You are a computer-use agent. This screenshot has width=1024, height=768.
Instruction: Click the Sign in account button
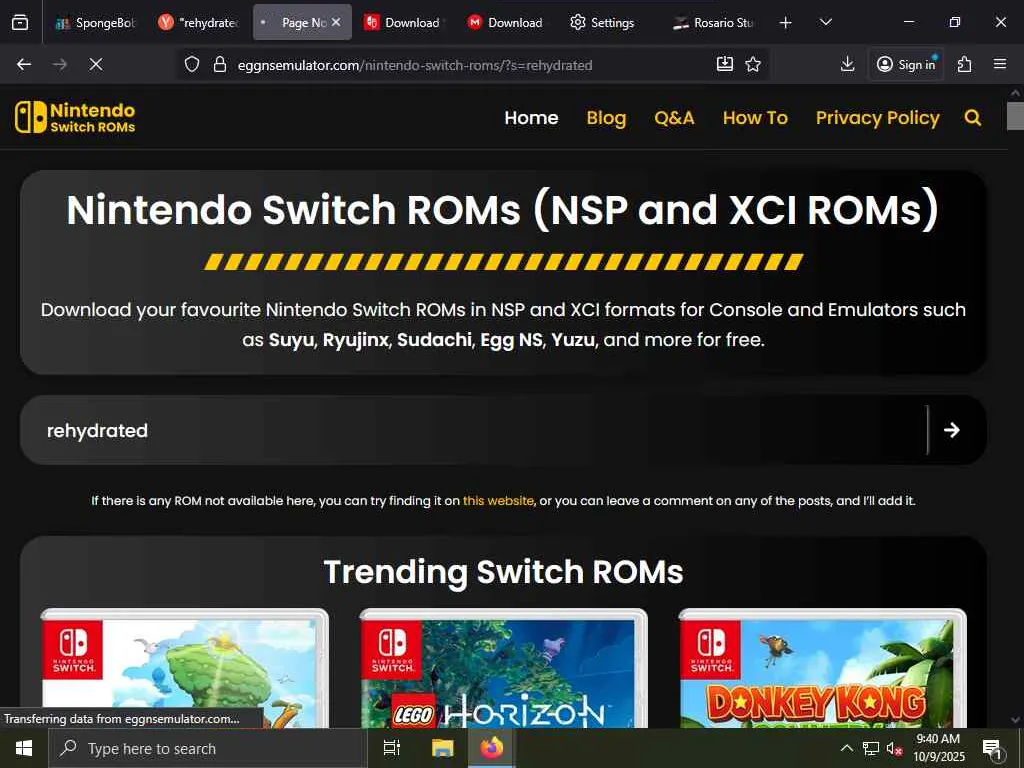(906, 64)
